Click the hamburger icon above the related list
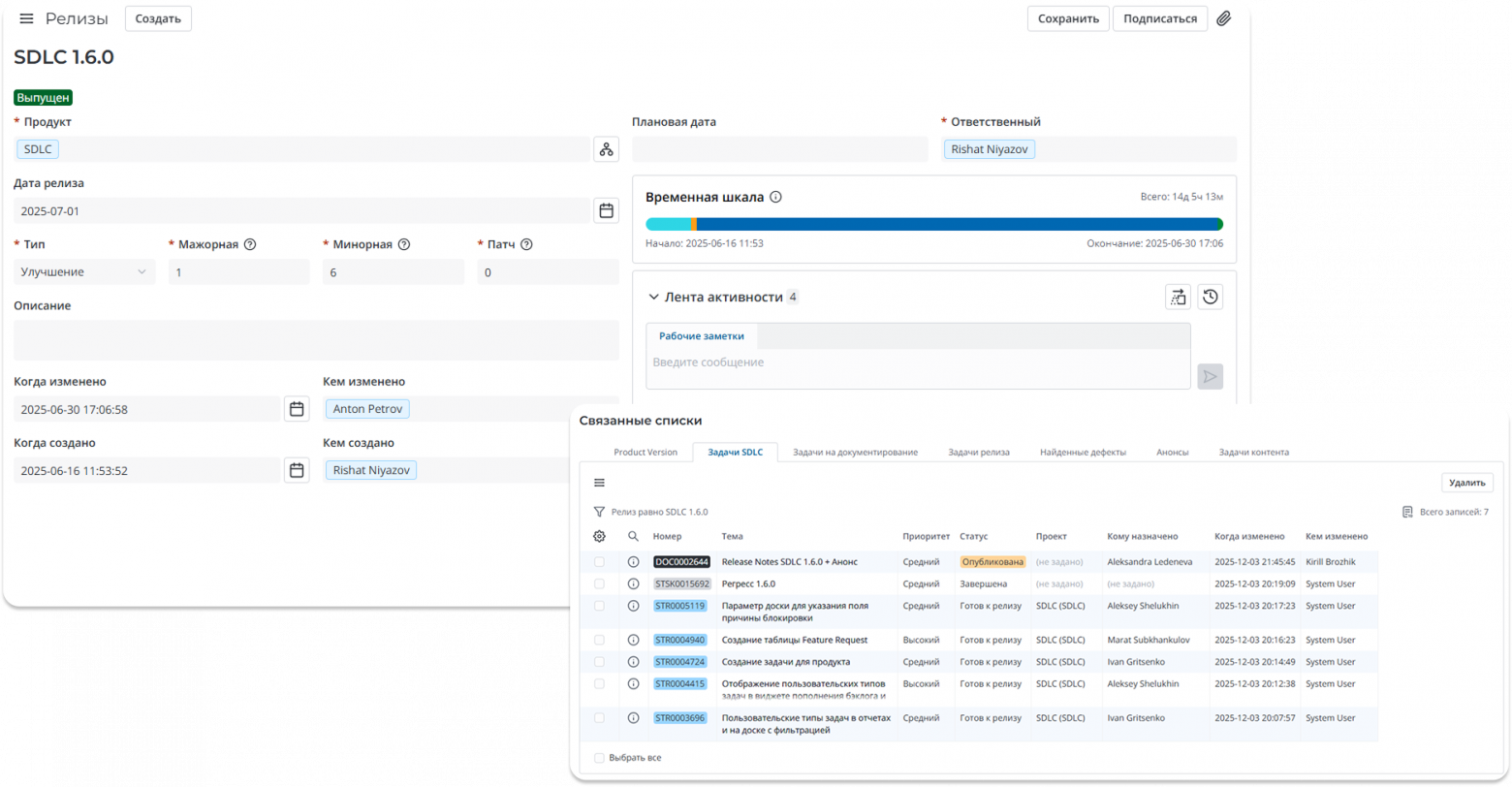The image size is (1512, 787). [x=601, y=482]
